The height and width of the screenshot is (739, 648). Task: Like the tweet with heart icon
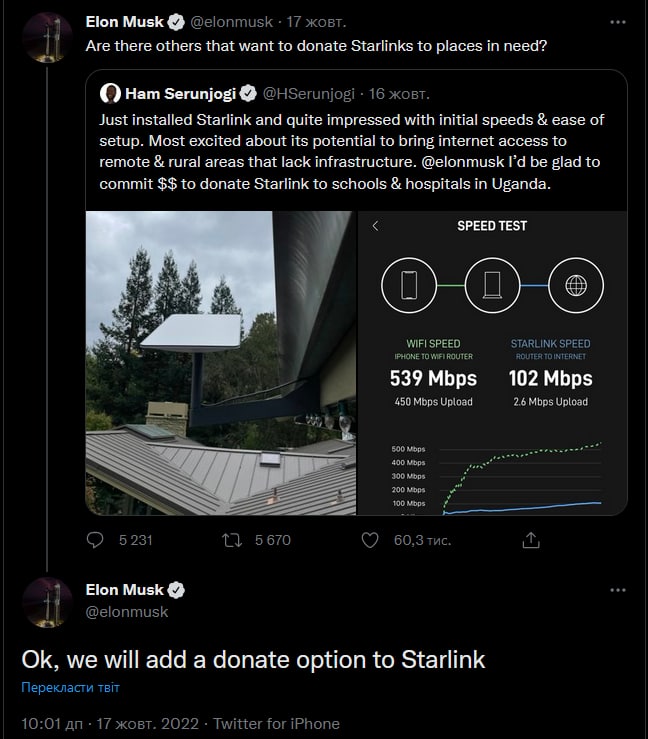pos(369,540)
